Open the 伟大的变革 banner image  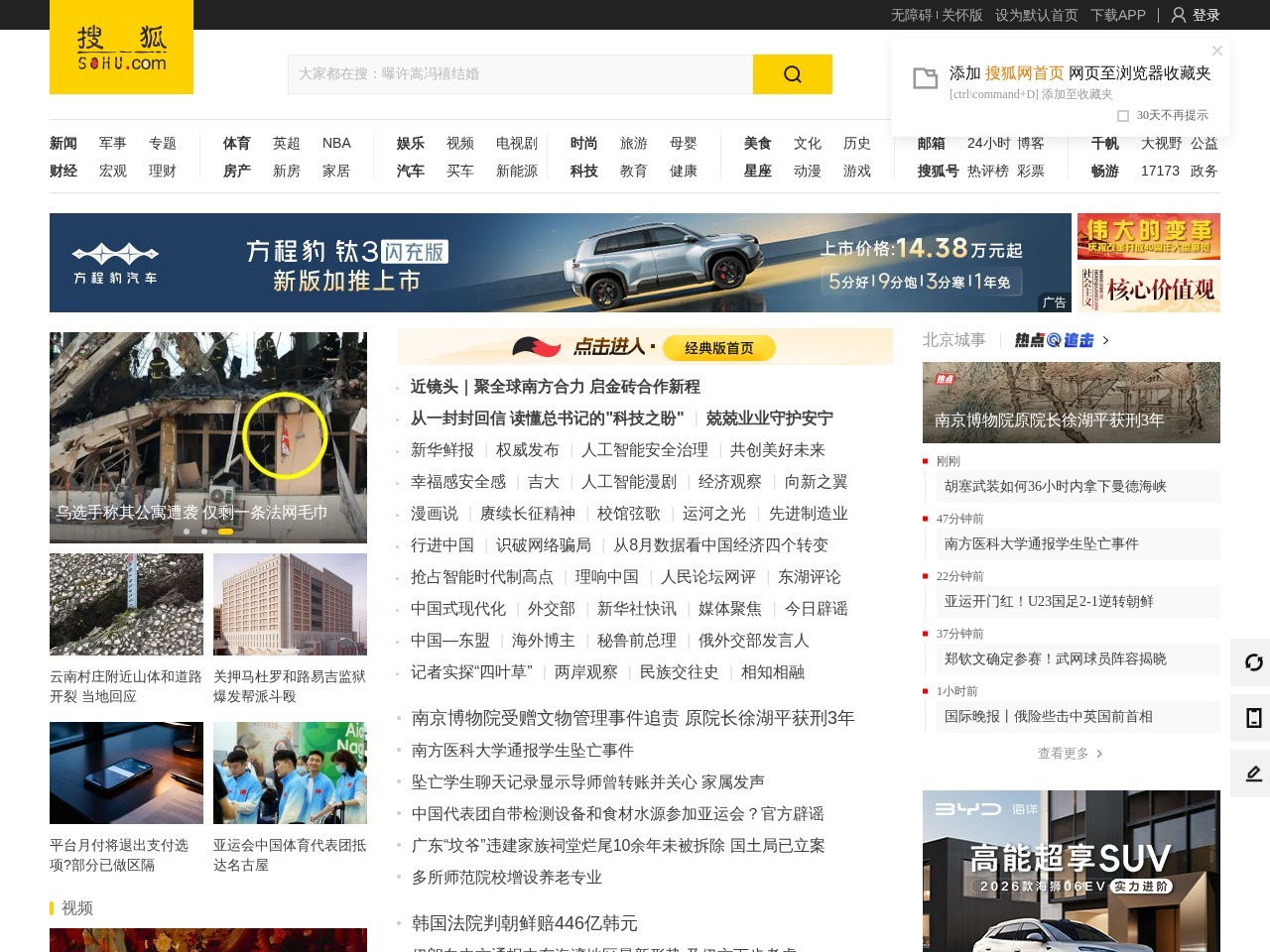[x=1149, y=236]
